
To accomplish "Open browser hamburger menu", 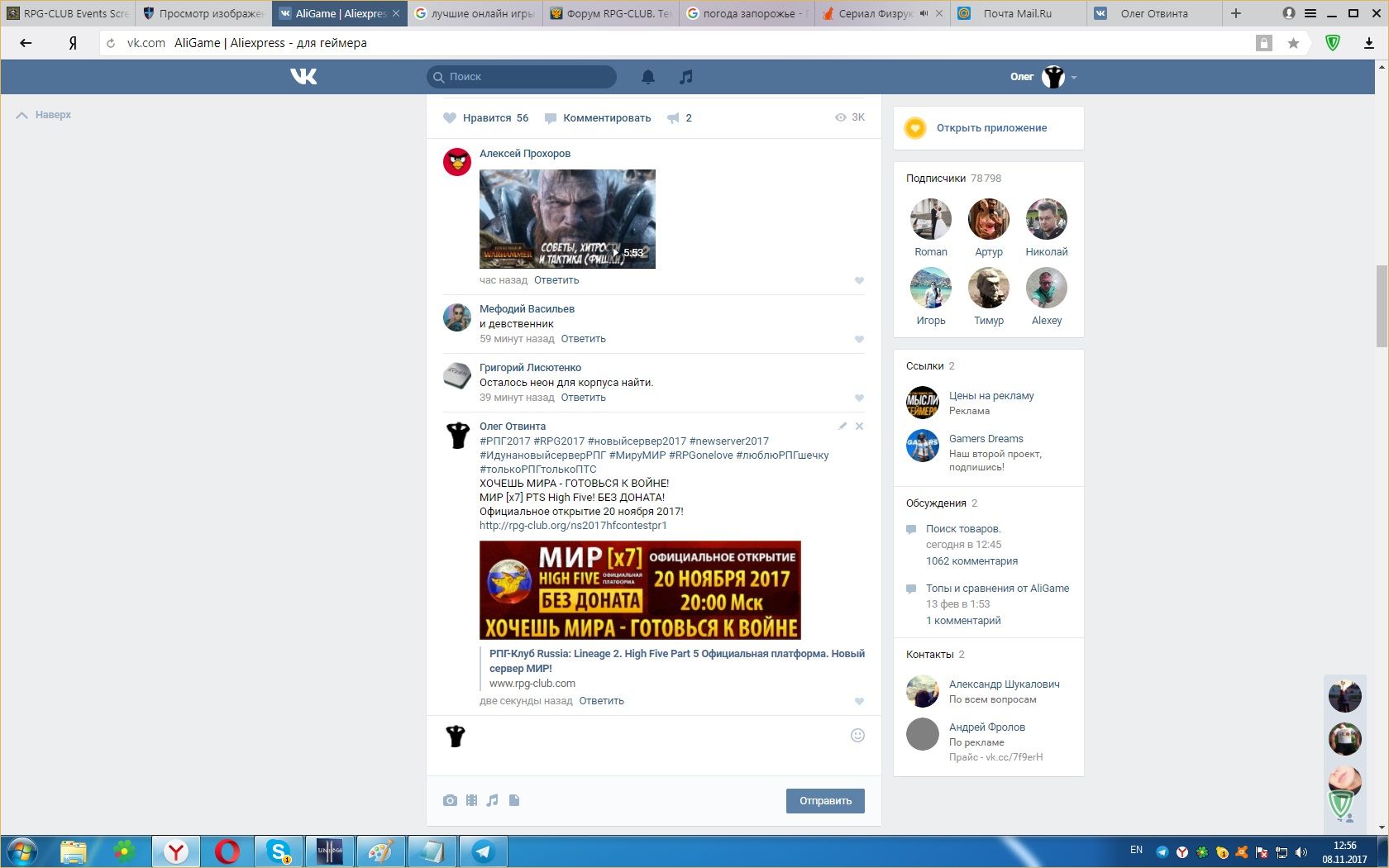I will coord(1310,13).
